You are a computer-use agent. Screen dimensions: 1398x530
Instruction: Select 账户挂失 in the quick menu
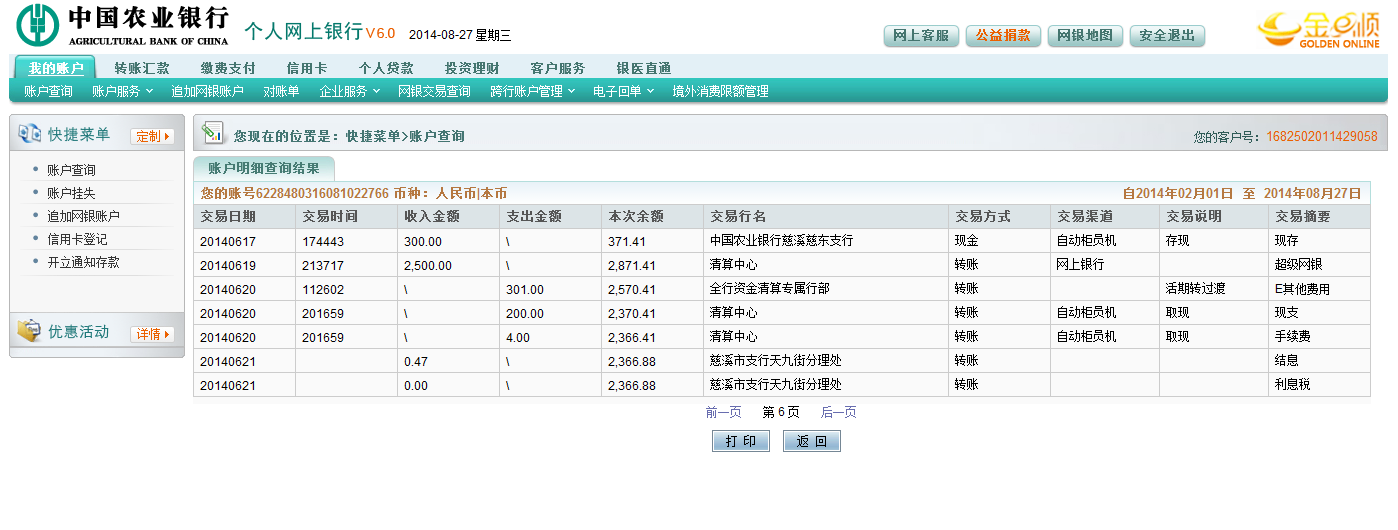pyautogui.click(x=71, y=193)
